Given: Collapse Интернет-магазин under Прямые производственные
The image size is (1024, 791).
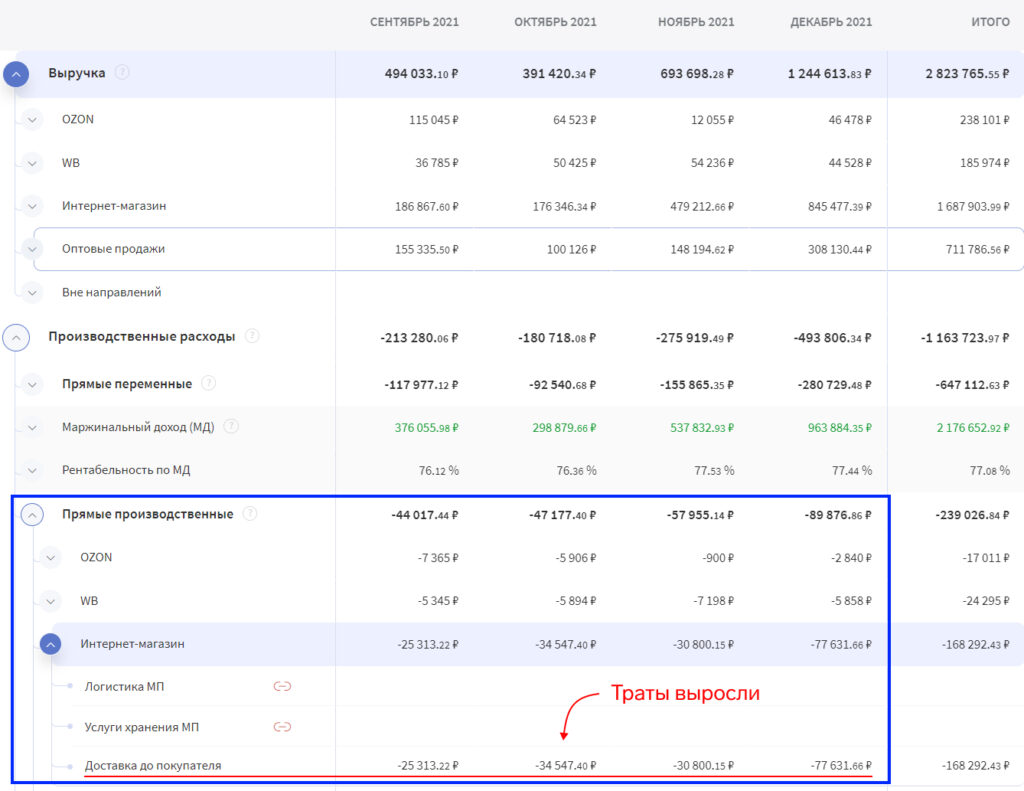Looking at the screenshot, I should [x=51, y=645].
